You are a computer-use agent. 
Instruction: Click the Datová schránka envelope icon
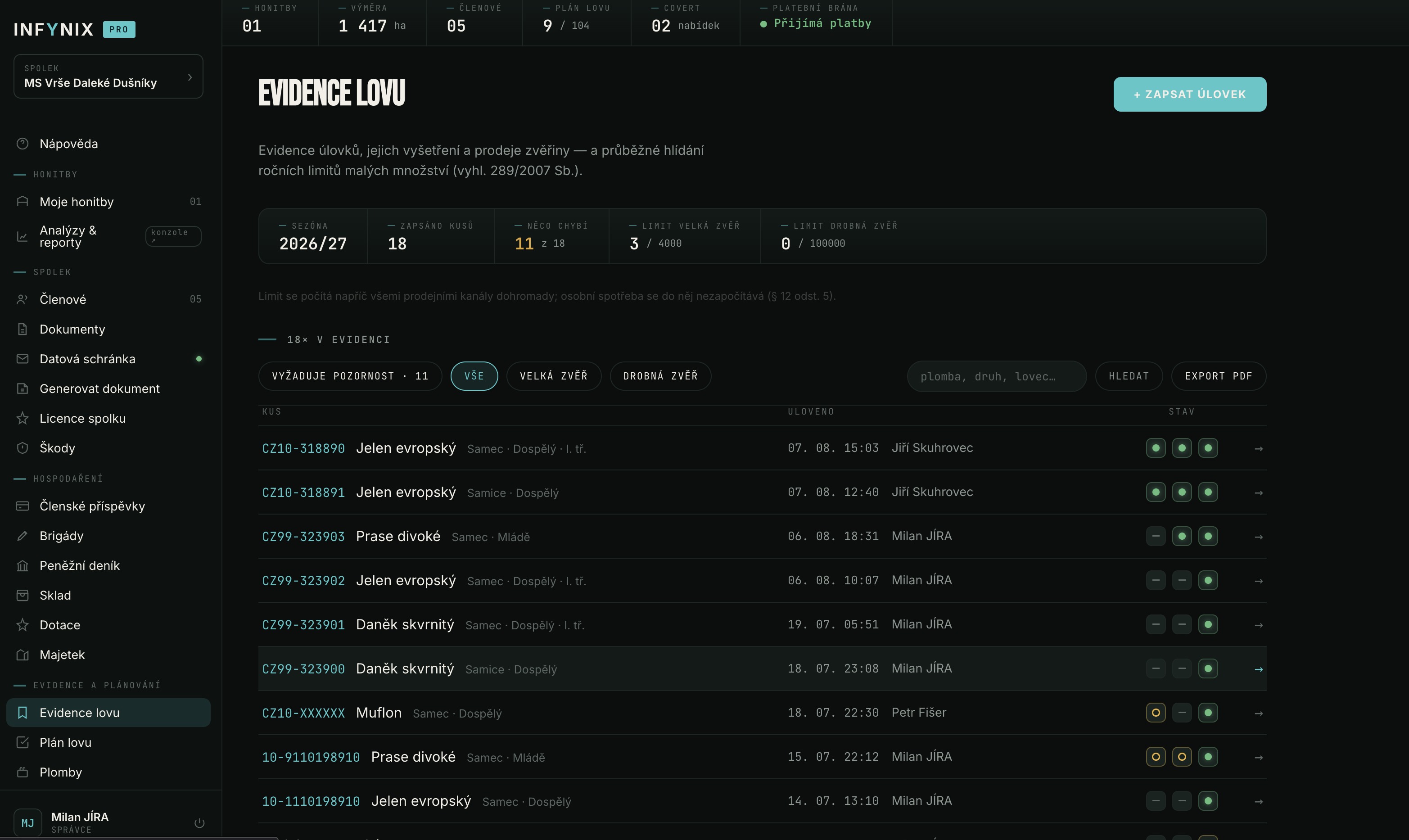[x=22, y=359]
